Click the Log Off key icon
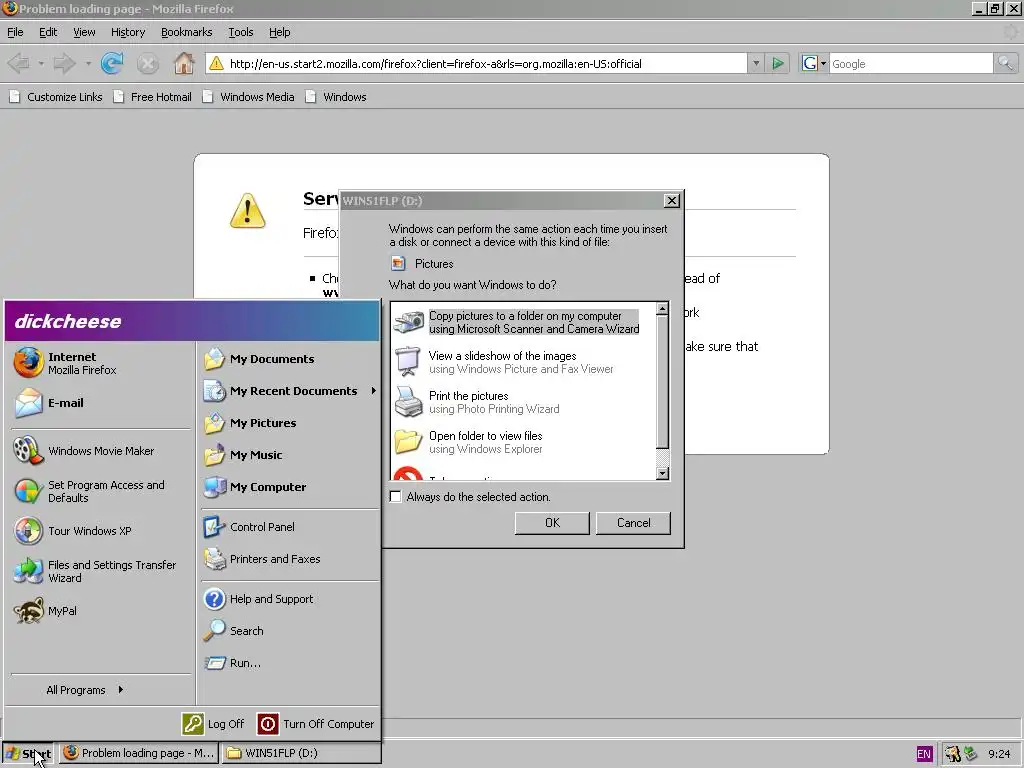 [x=193, y=724]
